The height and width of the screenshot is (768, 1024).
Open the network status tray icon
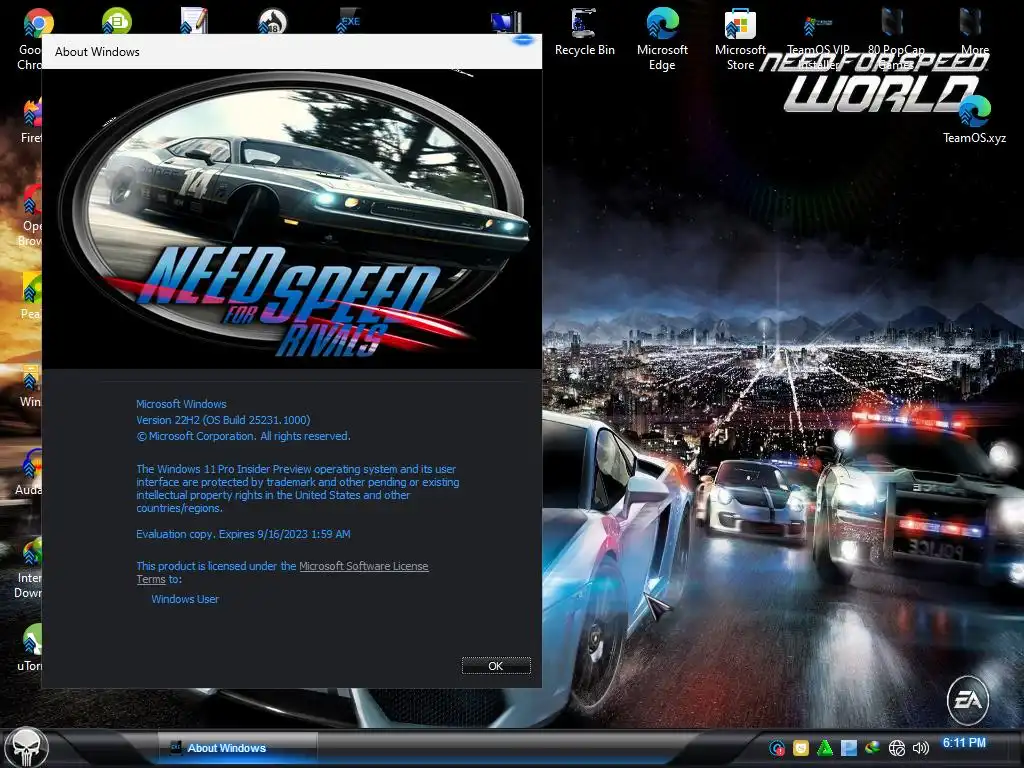pyautogui.click(x=897, y=748)
